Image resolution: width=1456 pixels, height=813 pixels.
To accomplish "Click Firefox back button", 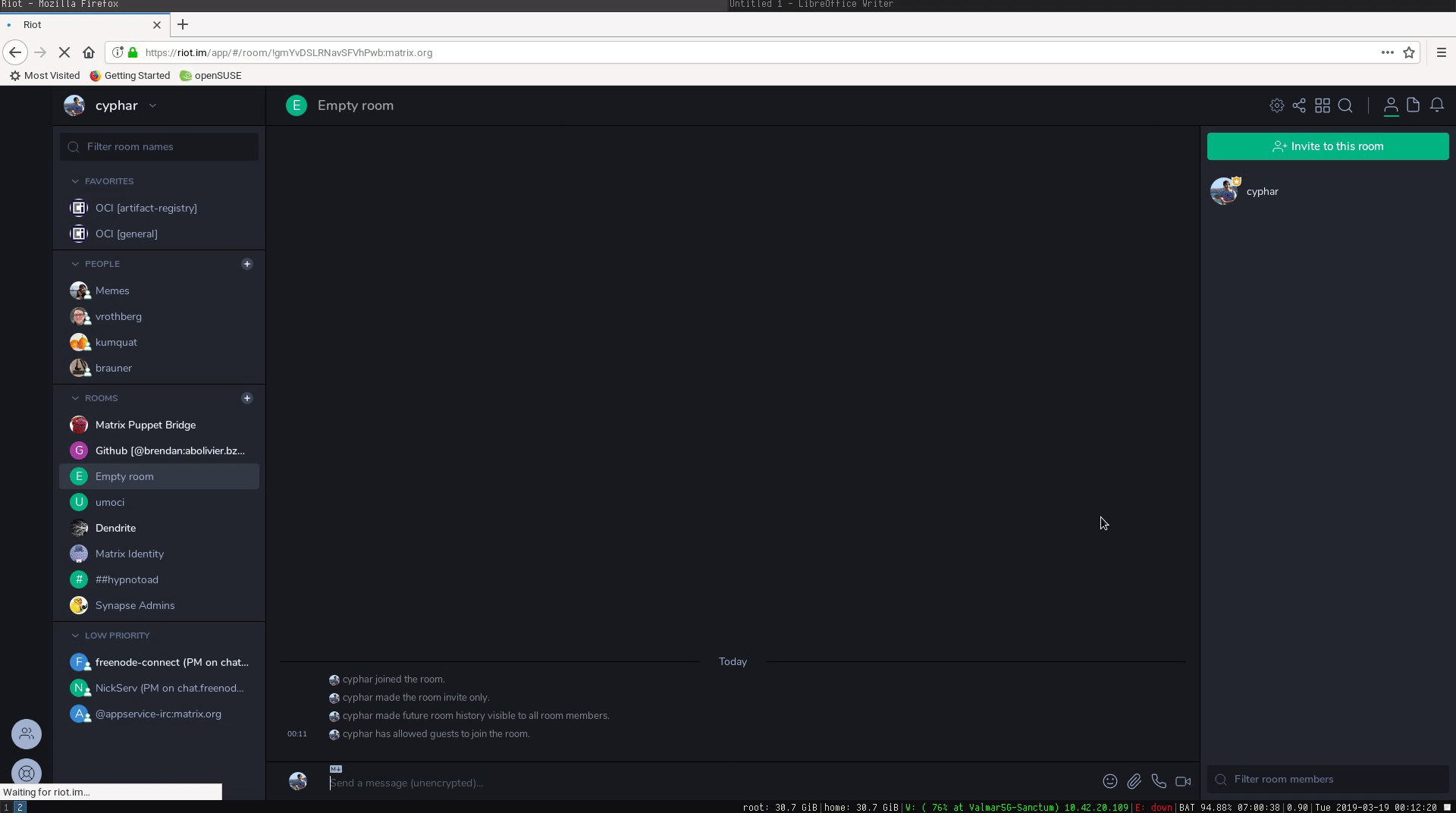I will 15,52.
